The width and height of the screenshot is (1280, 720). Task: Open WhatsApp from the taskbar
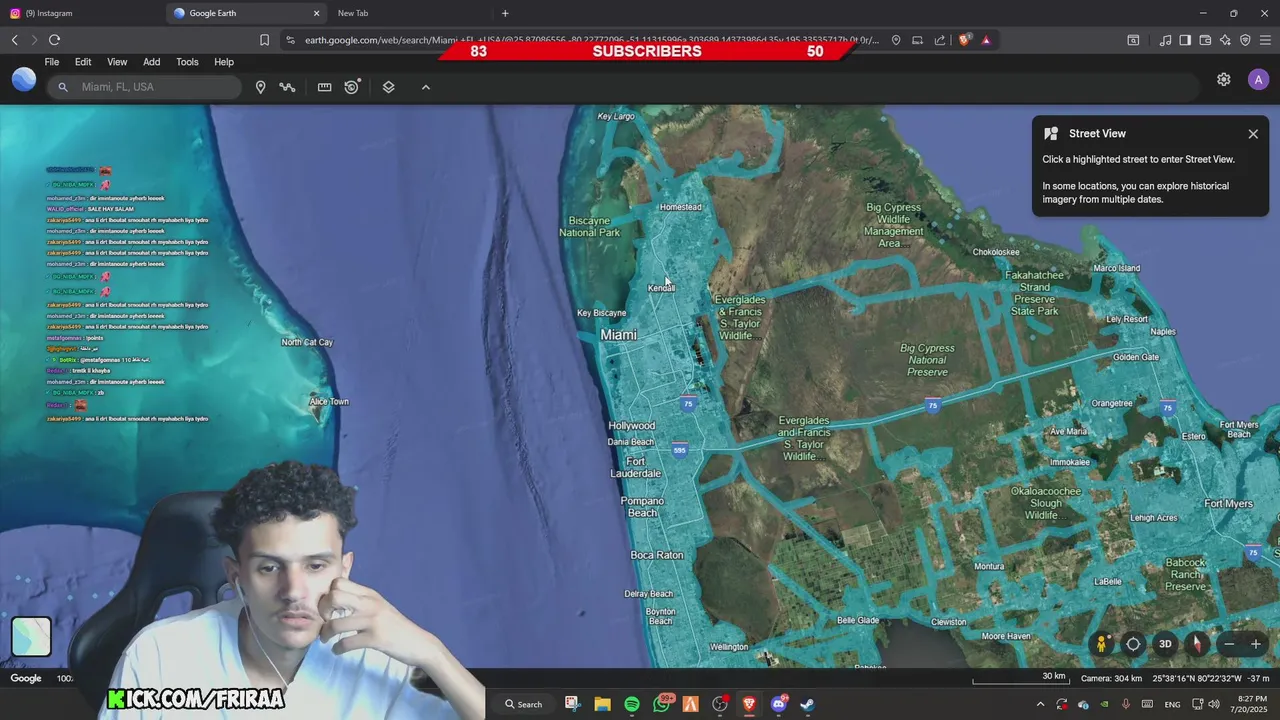pyautogui.click(x=661, y=704)
